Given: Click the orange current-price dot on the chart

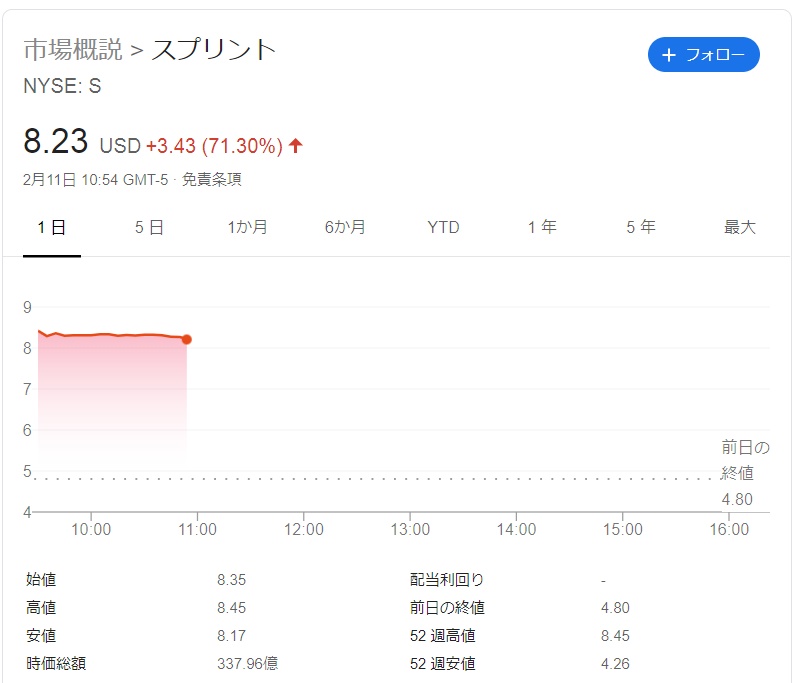Looking at the screenshot, I should pos(187,340).
